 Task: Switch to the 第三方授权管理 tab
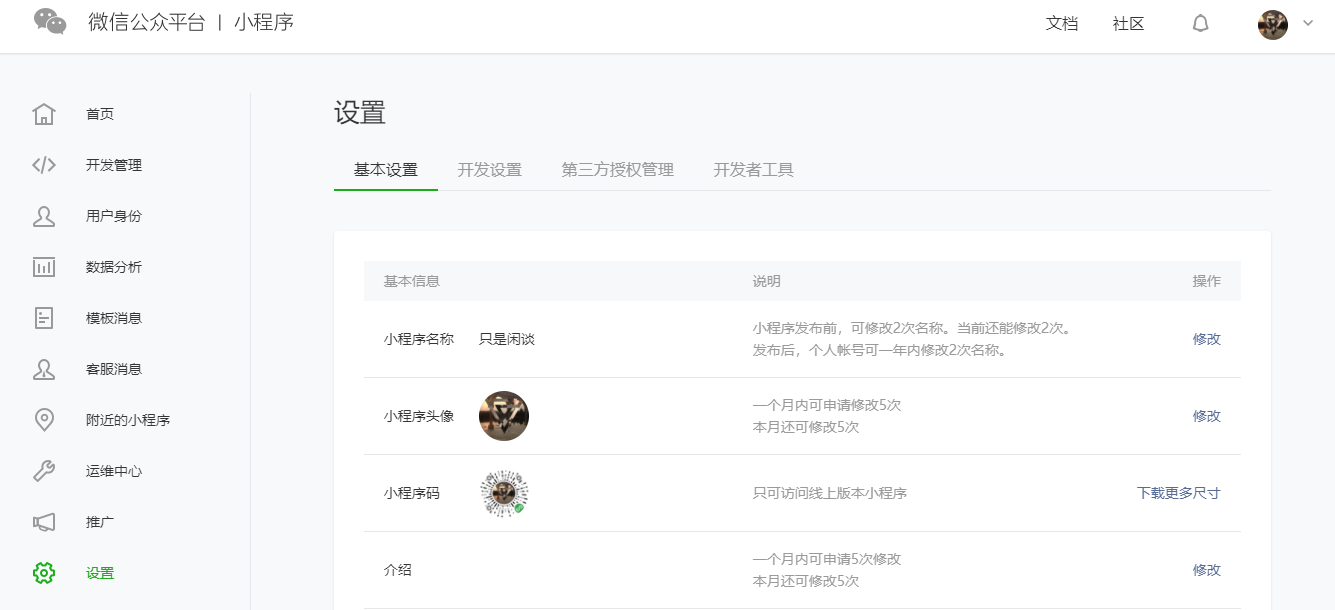(617, 170)
